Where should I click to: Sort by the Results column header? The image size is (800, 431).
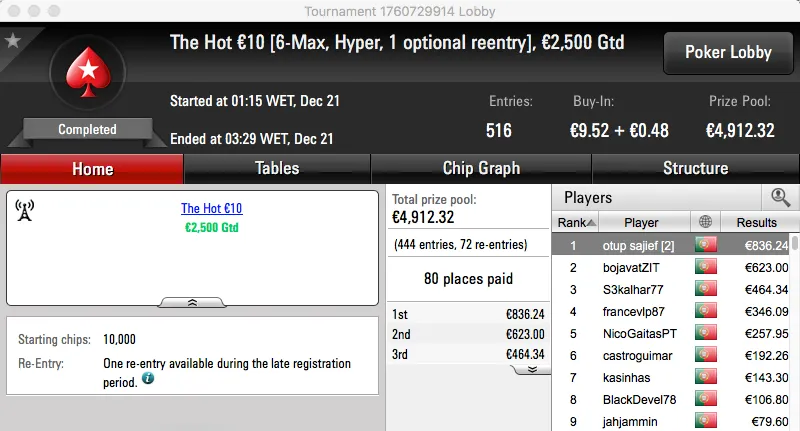coord(756,222)
